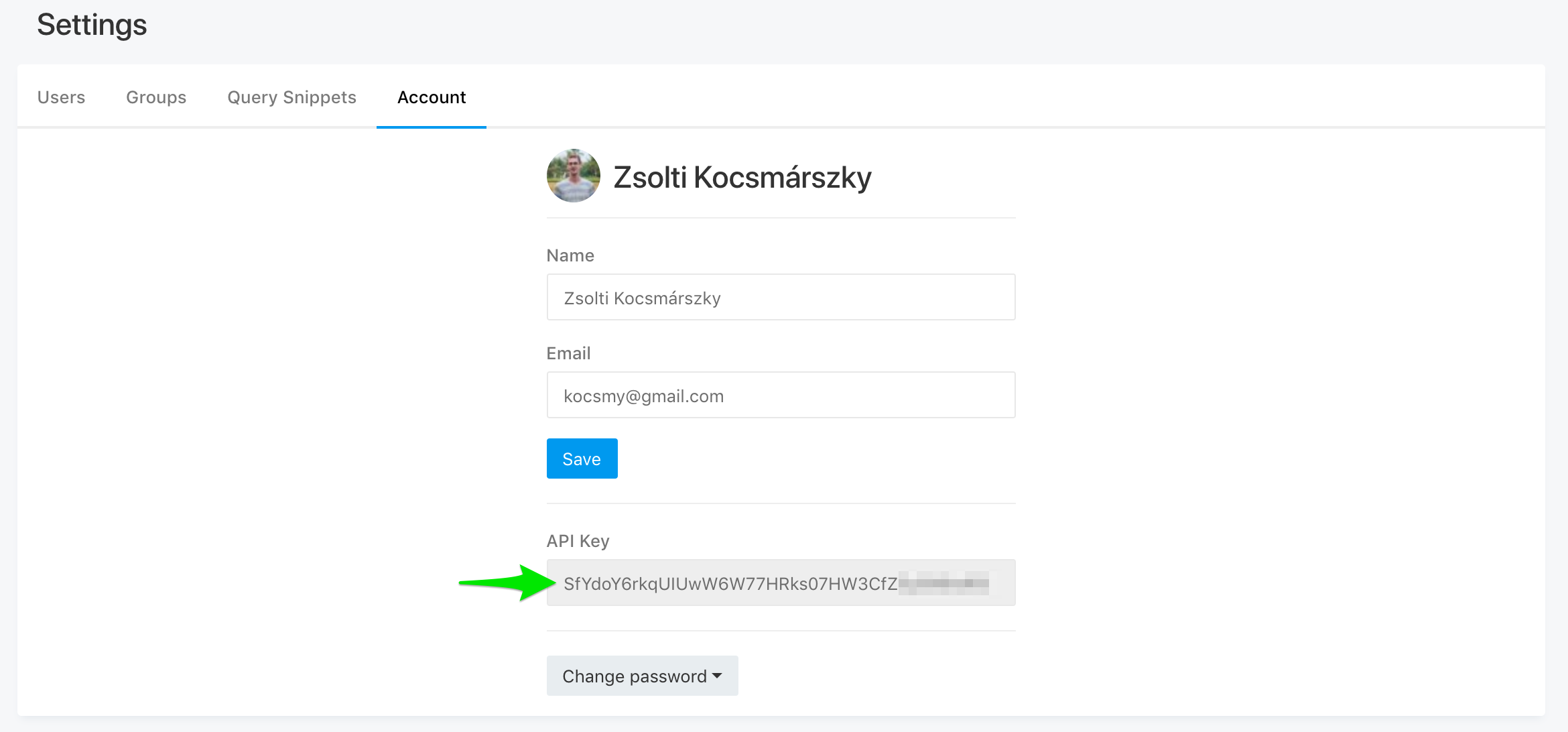
Task: Switch to the Groups tab
Action: (x=156, y=97)
